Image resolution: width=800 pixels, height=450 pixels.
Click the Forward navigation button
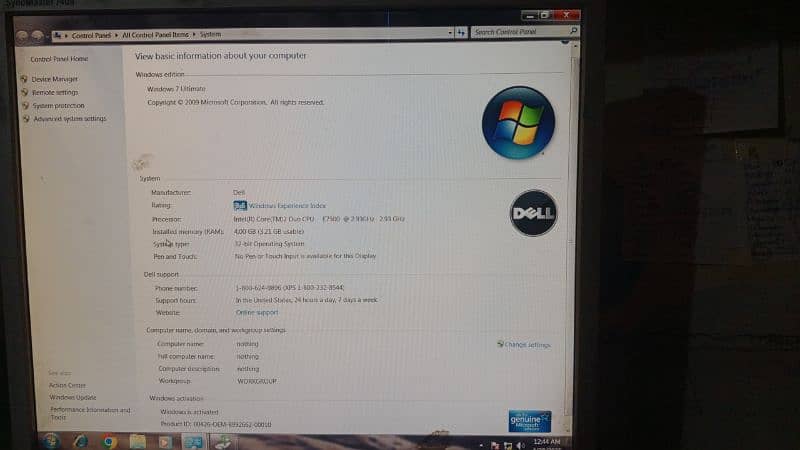pos(38,36)
